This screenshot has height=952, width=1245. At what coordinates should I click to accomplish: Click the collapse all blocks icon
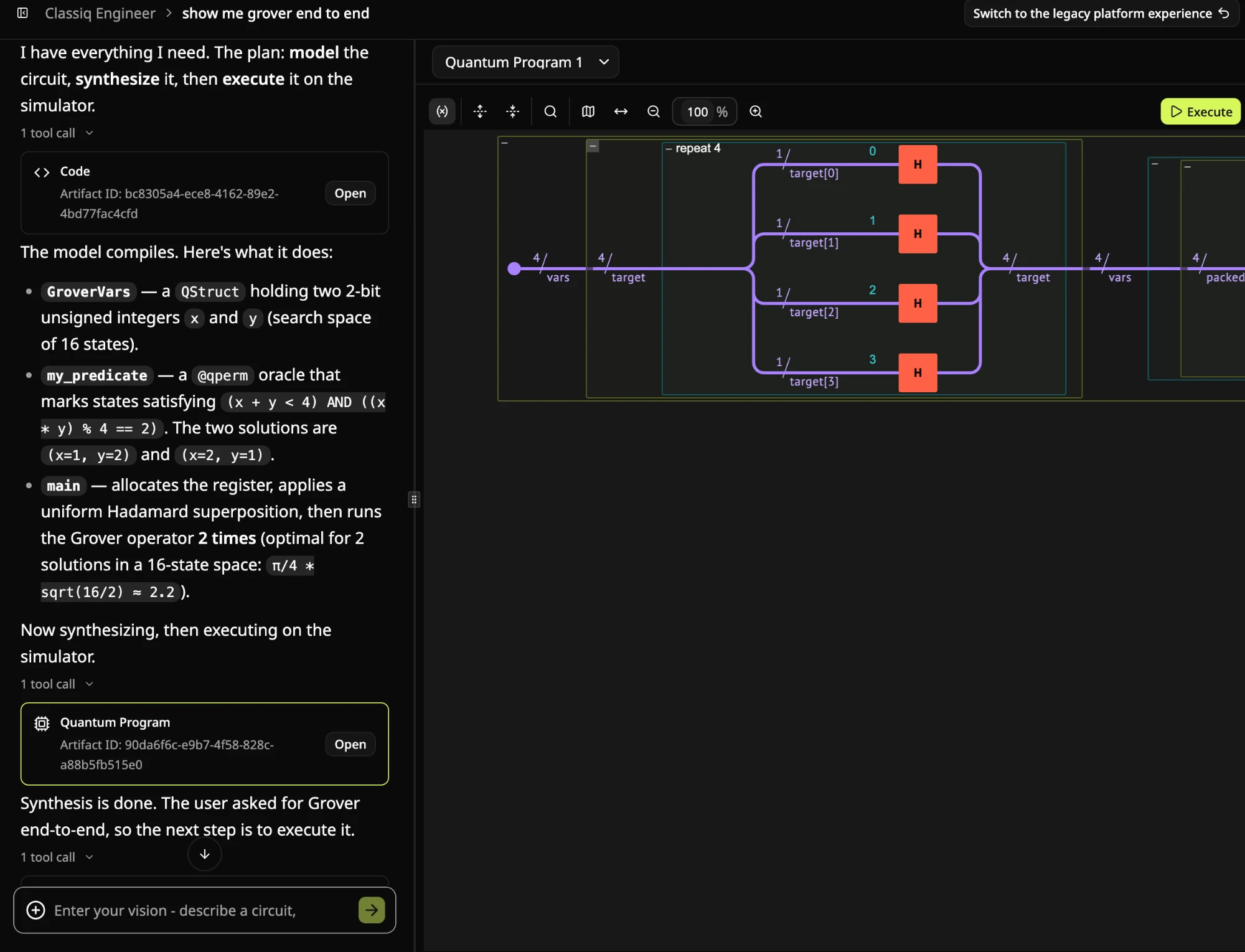click(513, 111)
